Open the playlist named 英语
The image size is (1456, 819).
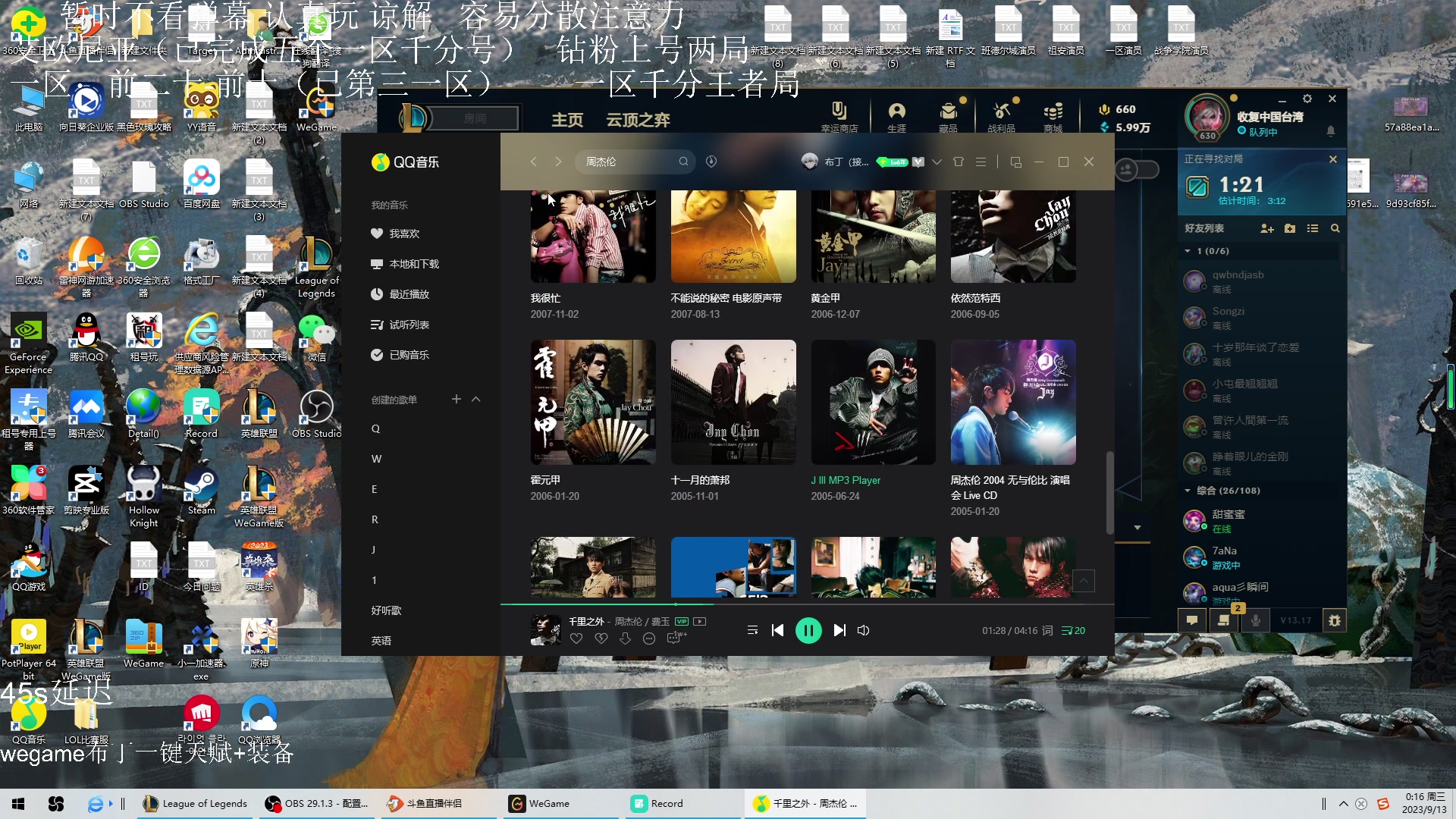click(x=381, y=641)
